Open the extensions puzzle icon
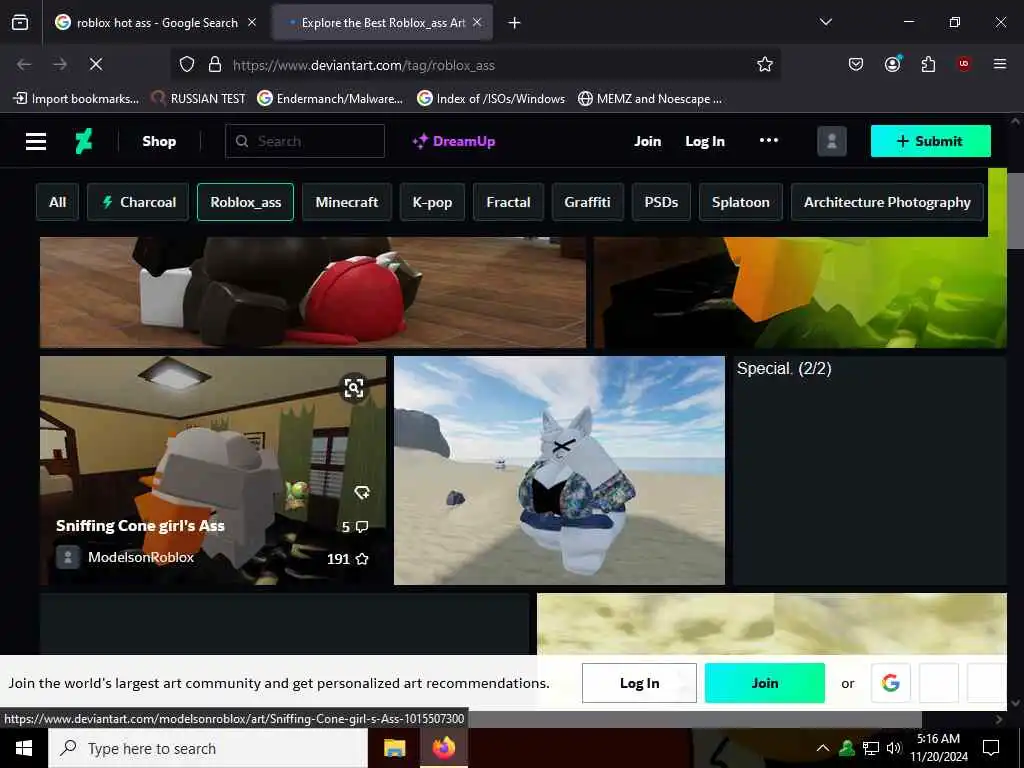 click(928, 64)
